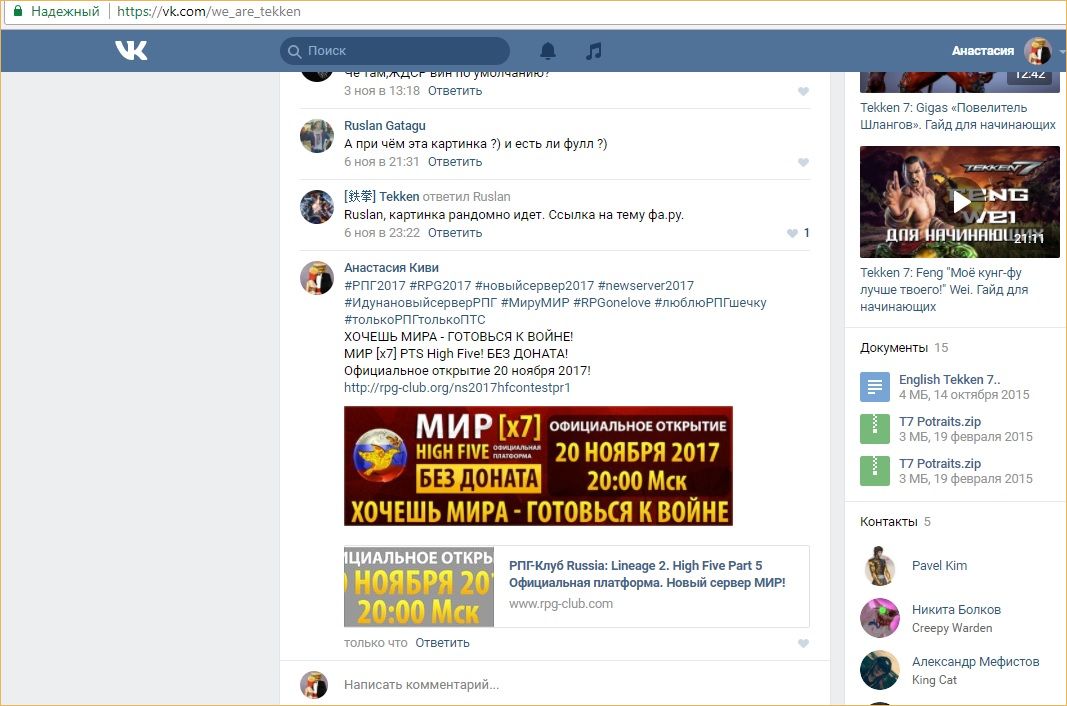Viewport: 1067px width, 706px height.
Task: Reply to Ruslan Gatagu's comment
Action: coord(455,161)
